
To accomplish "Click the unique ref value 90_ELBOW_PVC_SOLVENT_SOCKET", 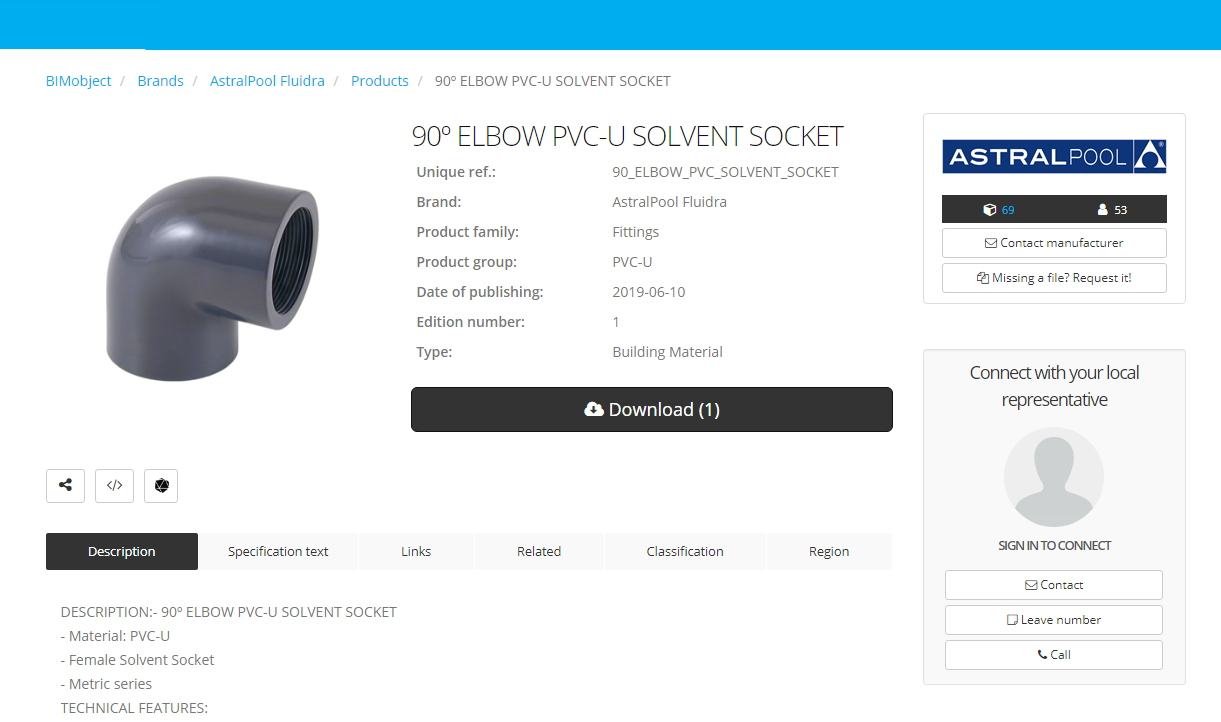I will tap(725, 172).
